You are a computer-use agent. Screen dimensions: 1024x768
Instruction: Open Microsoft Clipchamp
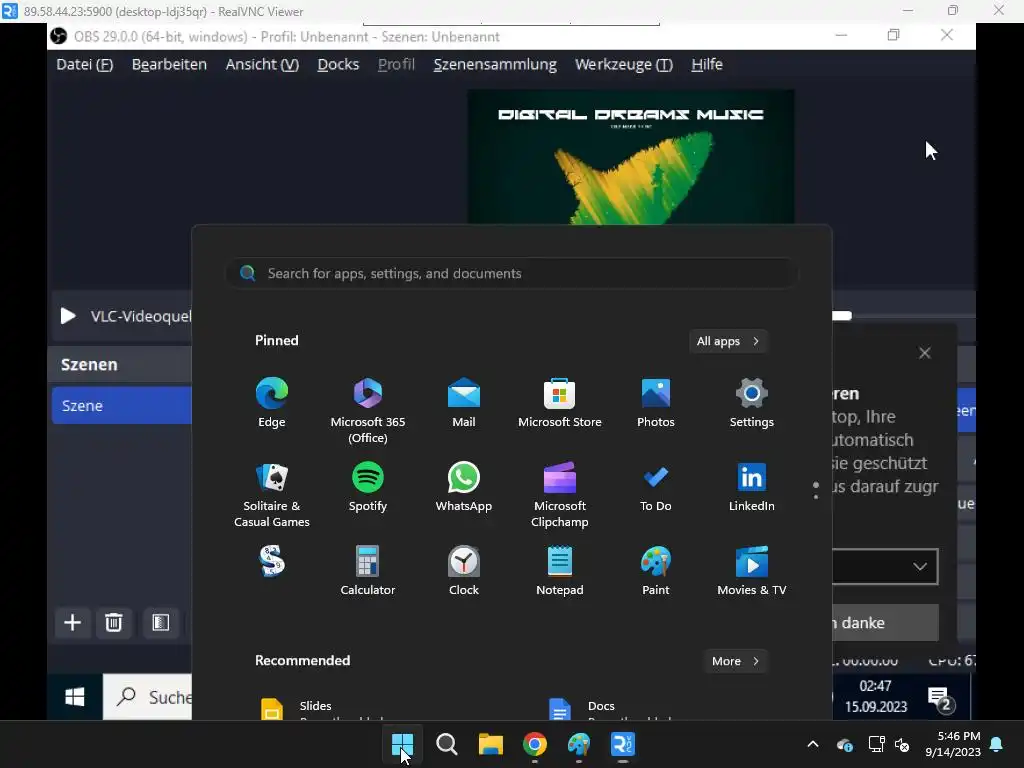point(560,494)
